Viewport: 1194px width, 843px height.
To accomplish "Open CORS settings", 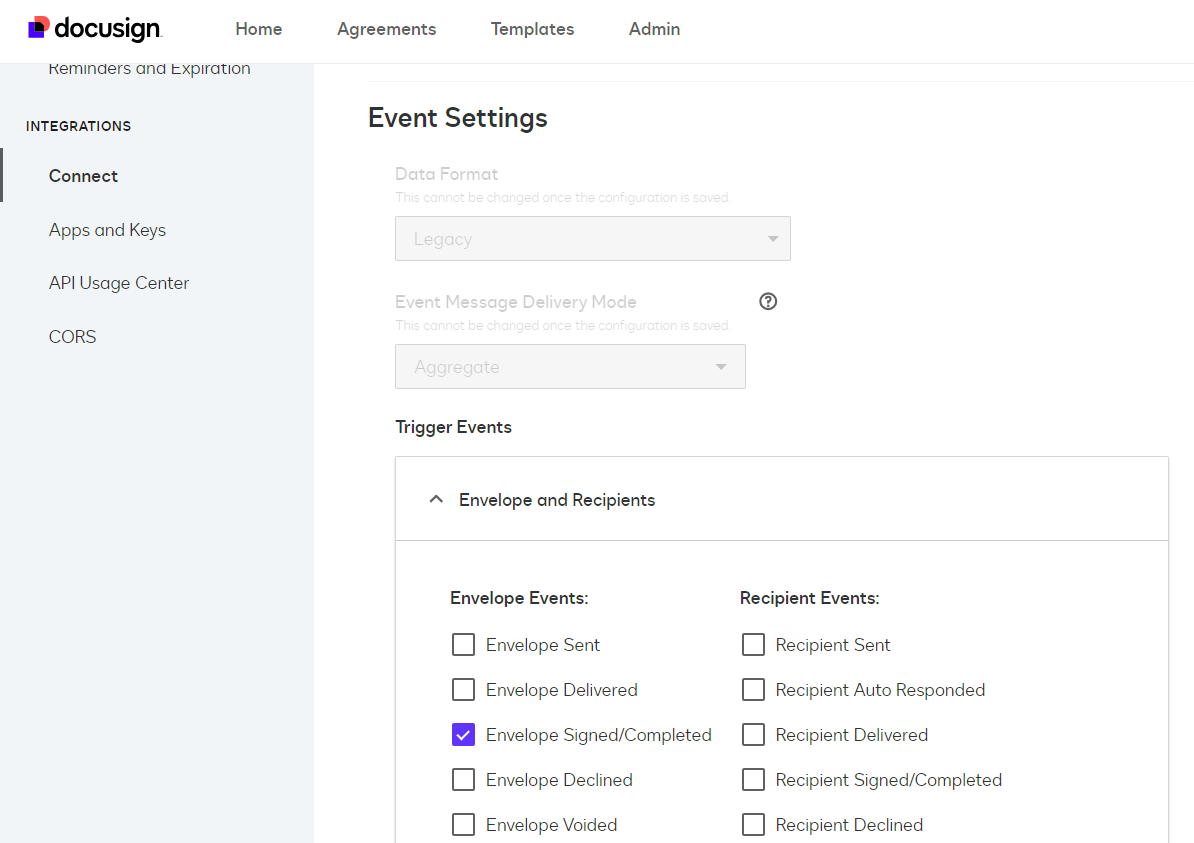I will [x=72, y=337].
